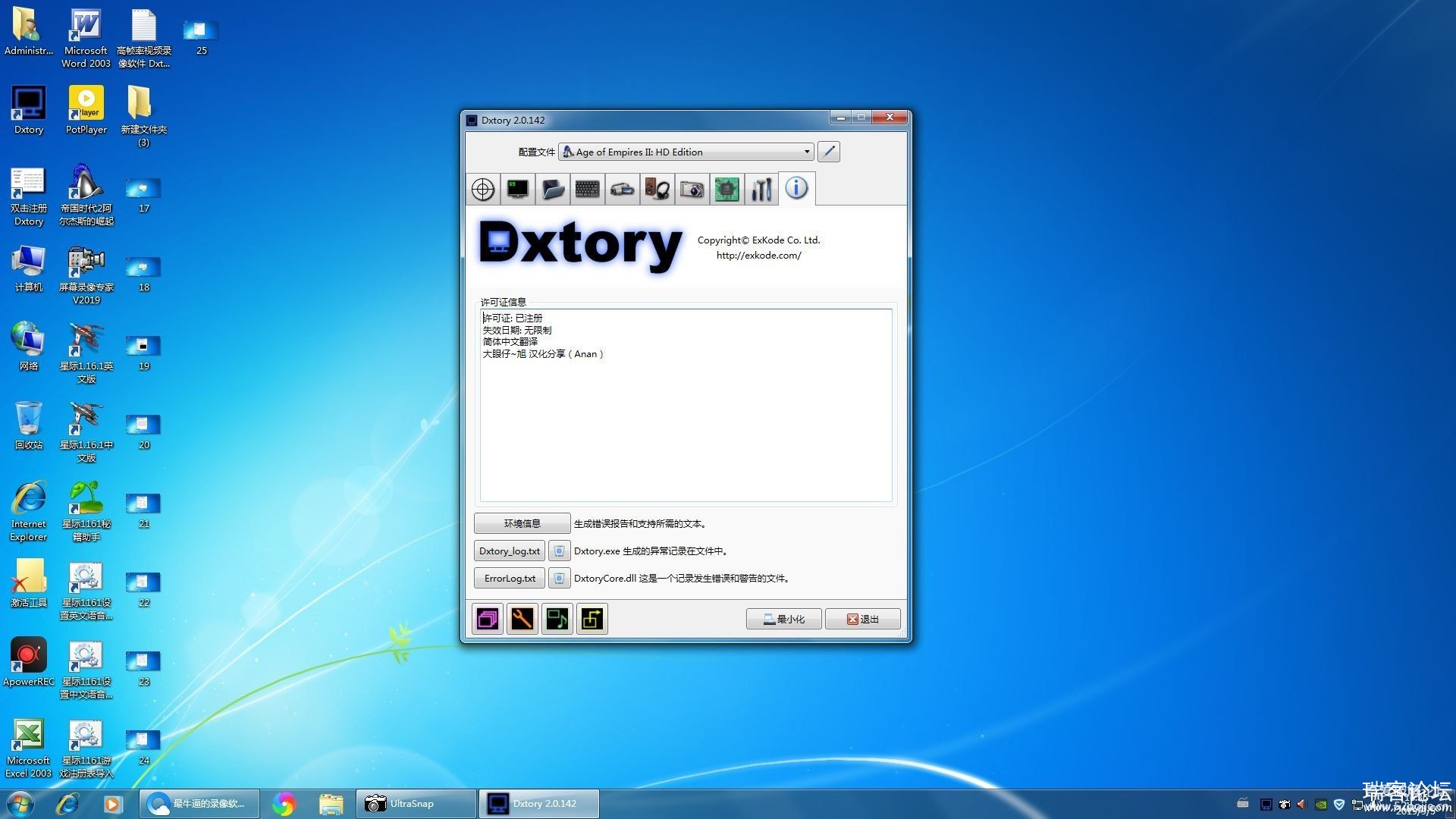Open Dxtory_log.txt with its button
The height and width of the screenshot is (819, 1456).
tap(510, 551)
